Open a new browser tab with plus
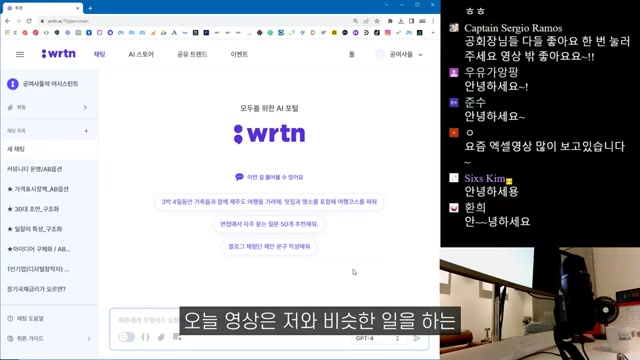The image size is (640, 360). coord(90,8)
